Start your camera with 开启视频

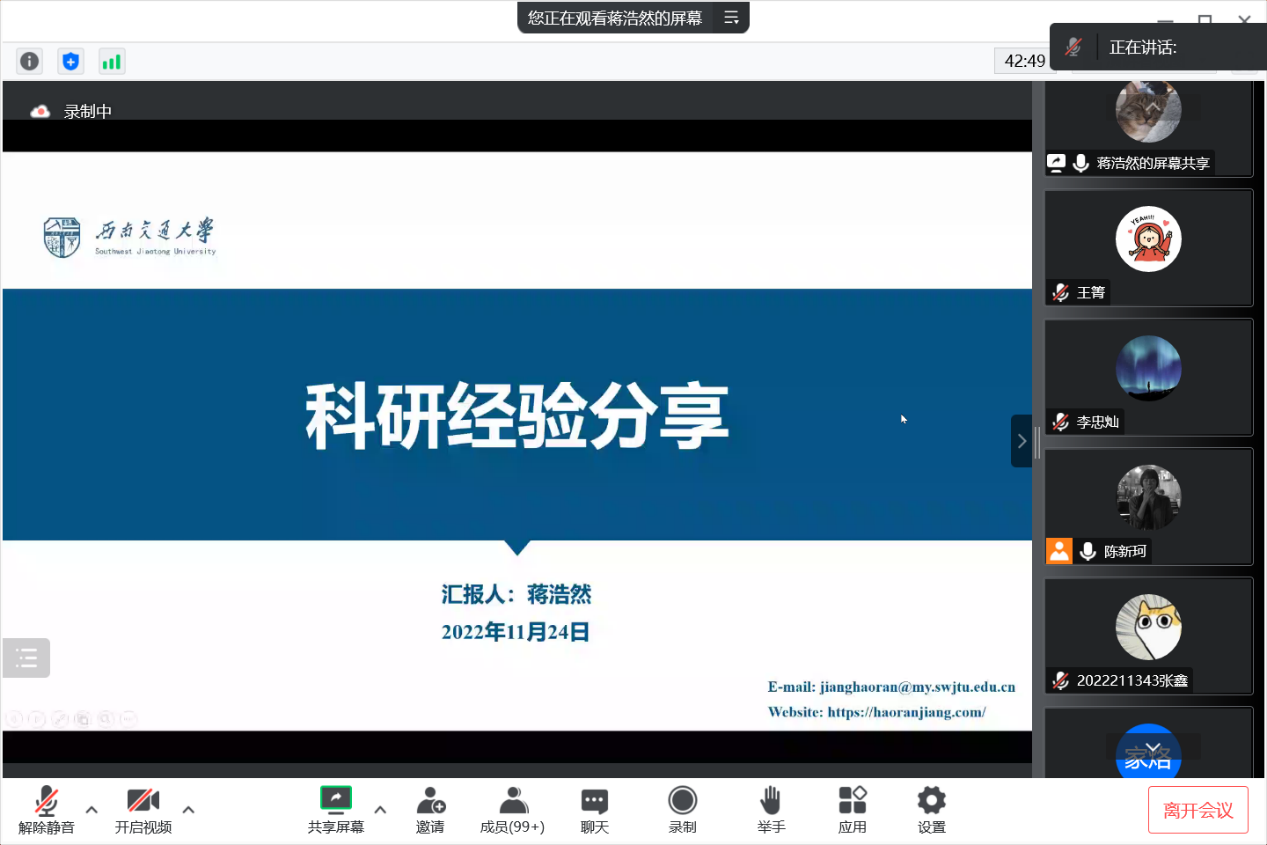click(143, 810)
